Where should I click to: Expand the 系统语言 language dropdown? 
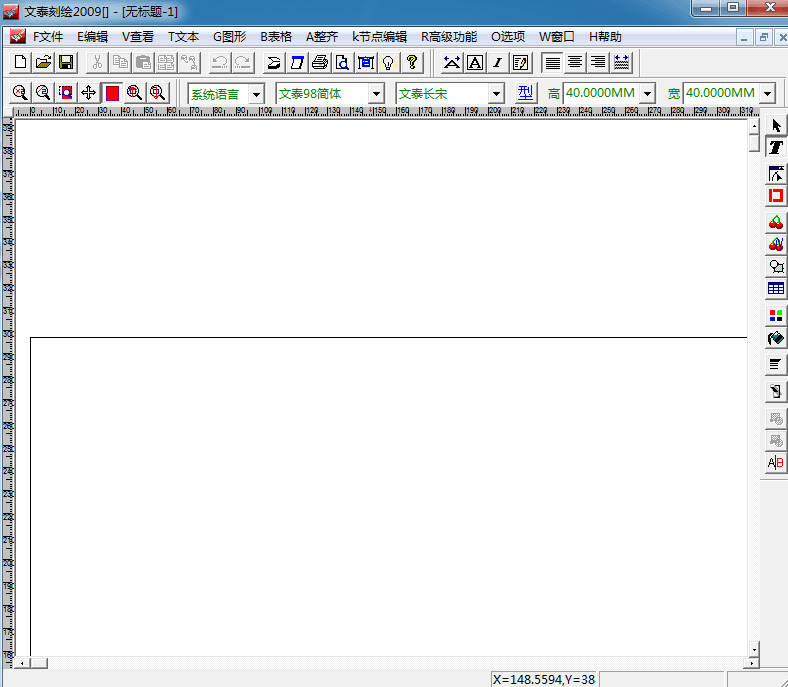256,94
